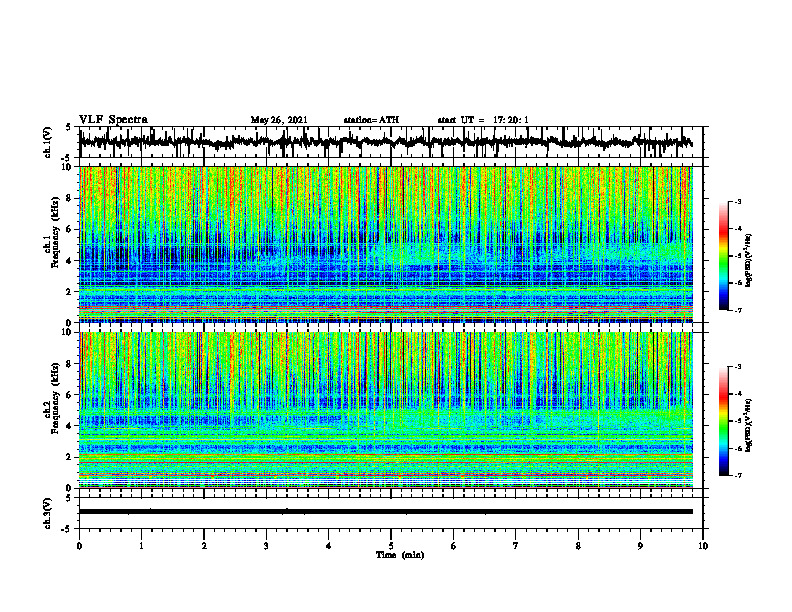Click the ch.2 colorbar log PSD label
The image size is (792, 612).
click(749, 425)
